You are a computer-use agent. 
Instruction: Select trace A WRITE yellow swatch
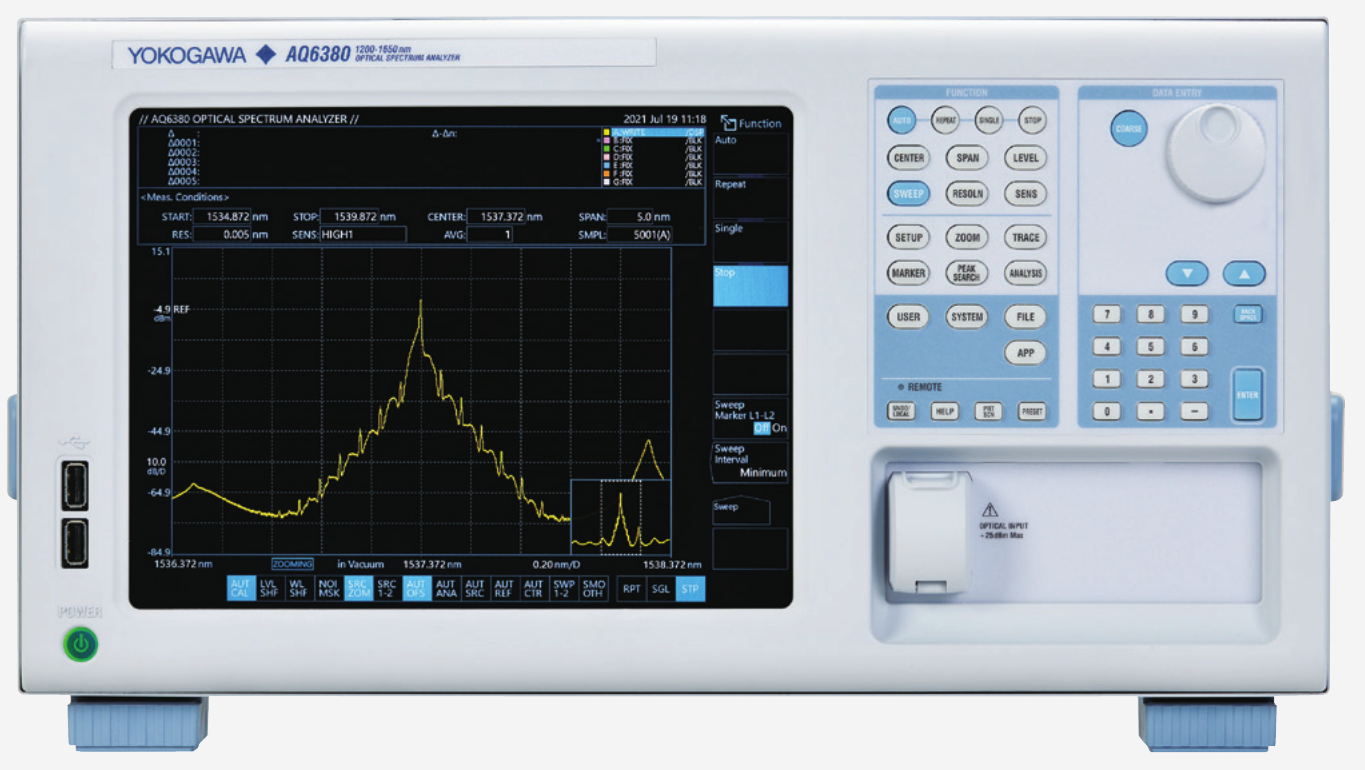[605, 132]
